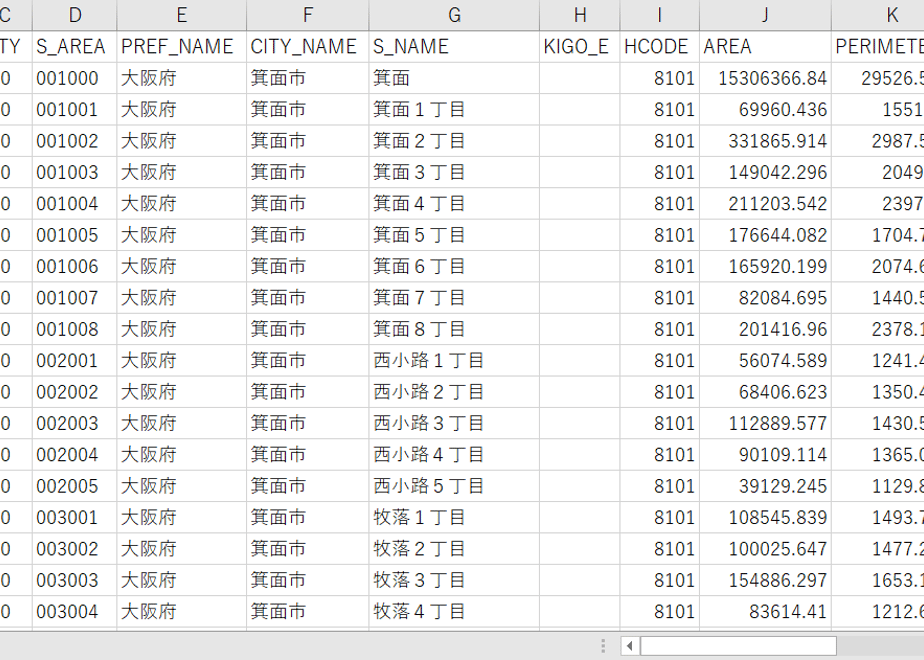Select AREA cell 15306366.84
Screen dimensions: 924x660
[765, 78]
